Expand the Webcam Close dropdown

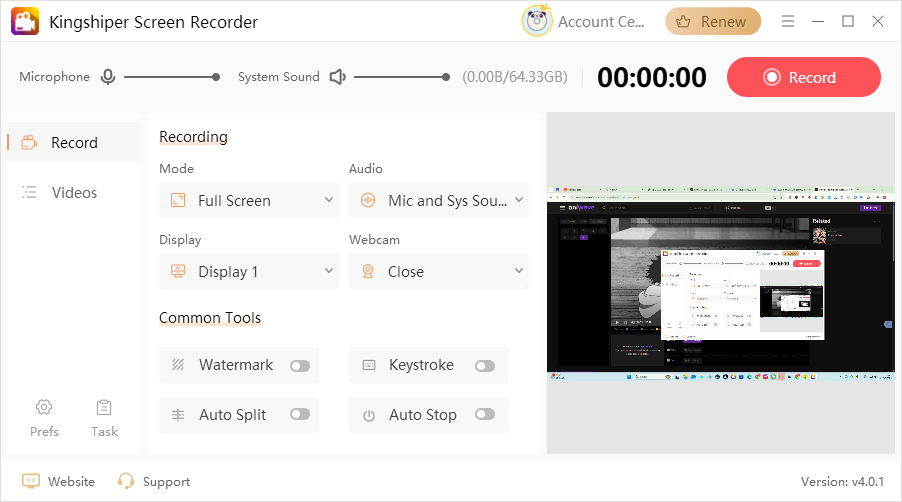click(x=439, y=271)
